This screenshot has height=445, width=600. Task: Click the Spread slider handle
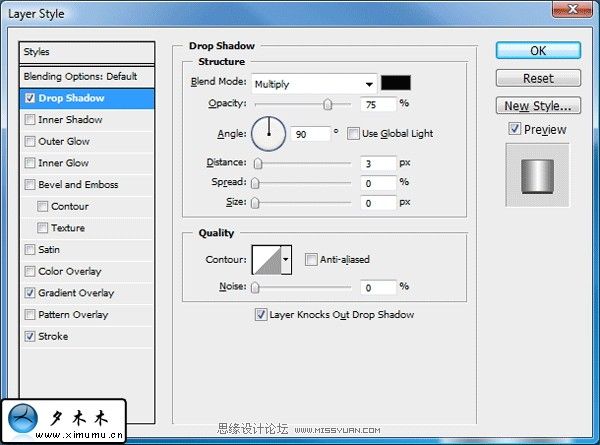(255, 183)
